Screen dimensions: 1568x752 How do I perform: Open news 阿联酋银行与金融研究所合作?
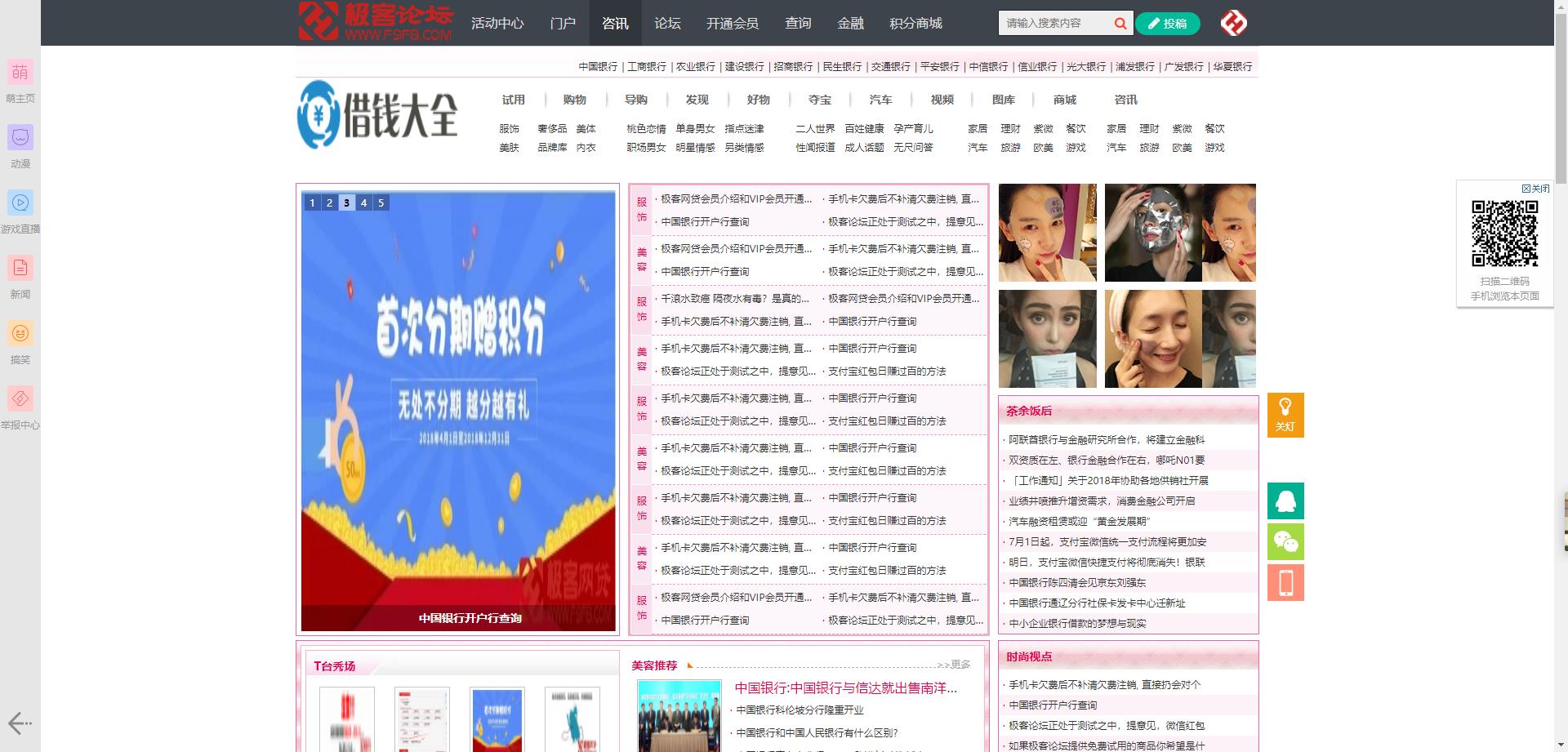(1107, 440)
